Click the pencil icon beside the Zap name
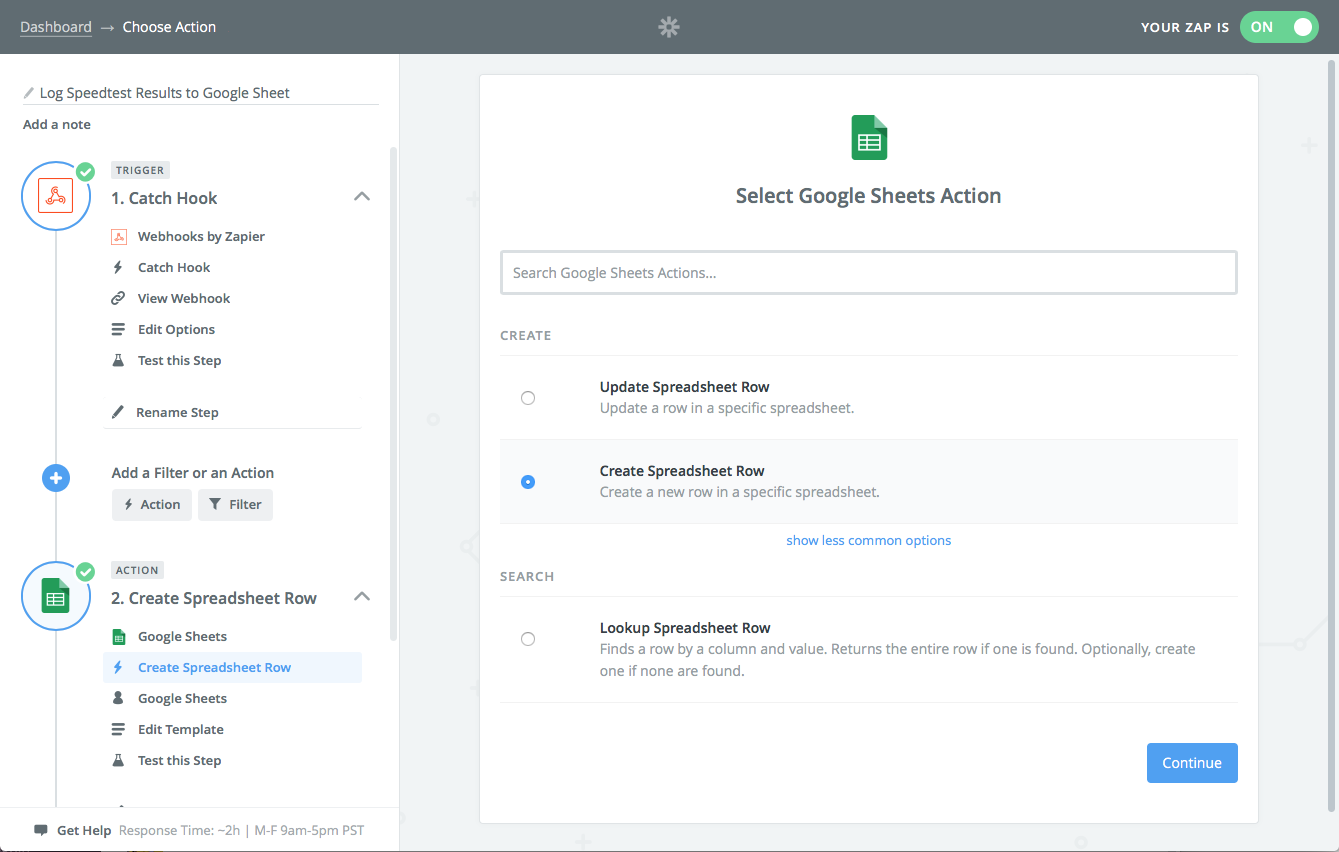Screen dimensions: 1339x852 coord(29,93)
